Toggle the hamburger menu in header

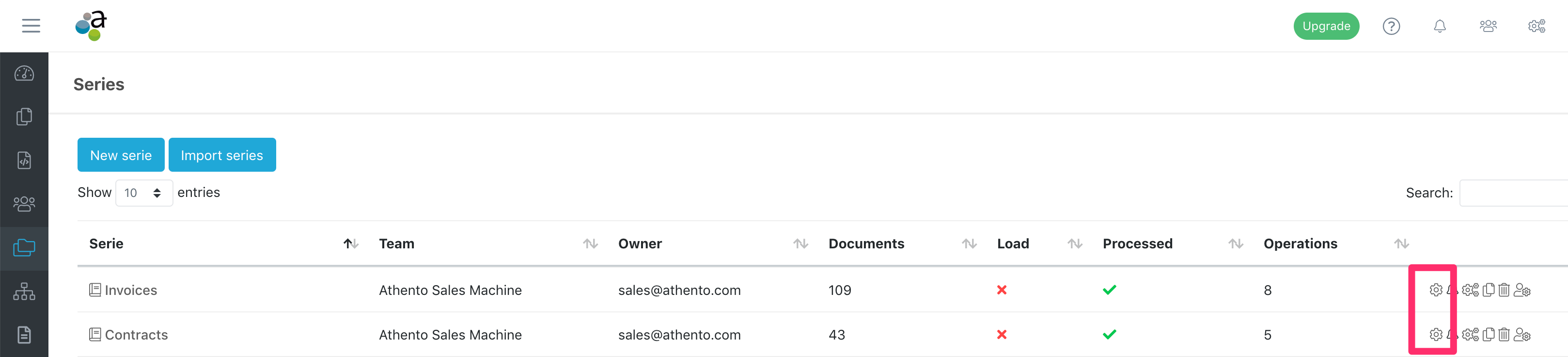[31, 26]
